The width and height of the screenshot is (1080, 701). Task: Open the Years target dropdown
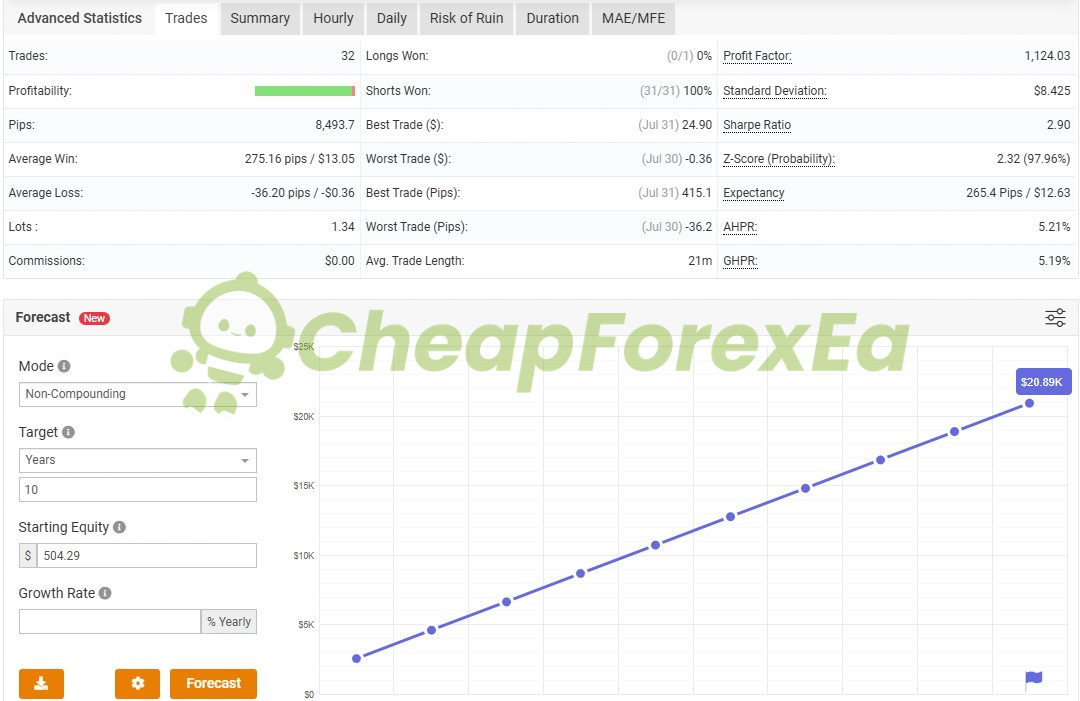click(x=138, y=461)
